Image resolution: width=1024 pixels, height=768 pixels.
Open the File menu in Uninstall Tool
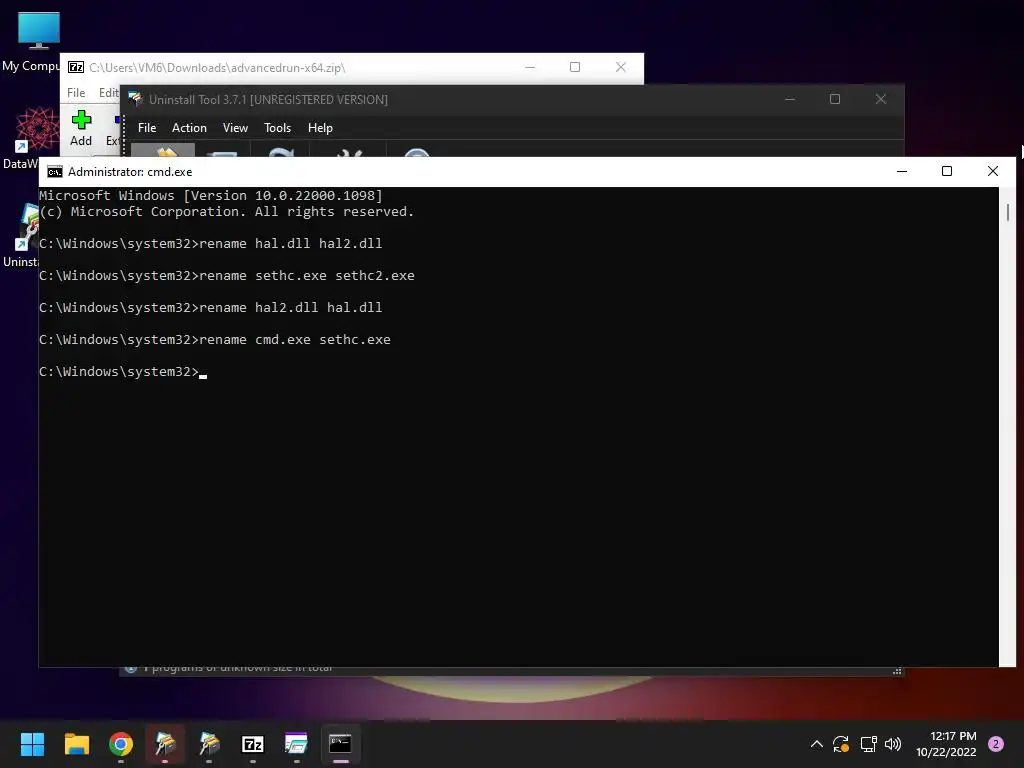[x=147, y=128]
